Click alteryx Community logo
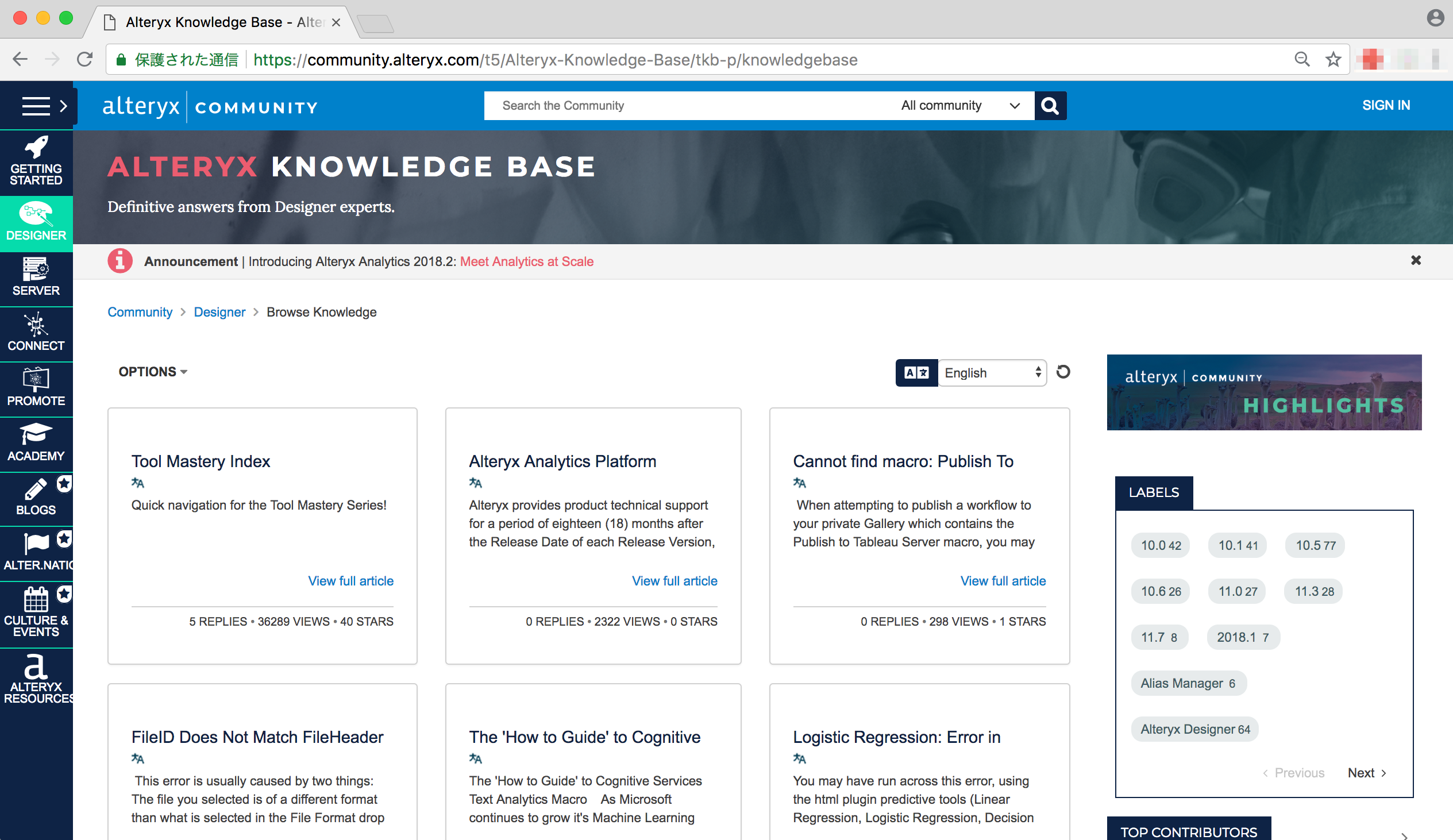Screen dimensions: 1453x840 [x=210, y=107]
